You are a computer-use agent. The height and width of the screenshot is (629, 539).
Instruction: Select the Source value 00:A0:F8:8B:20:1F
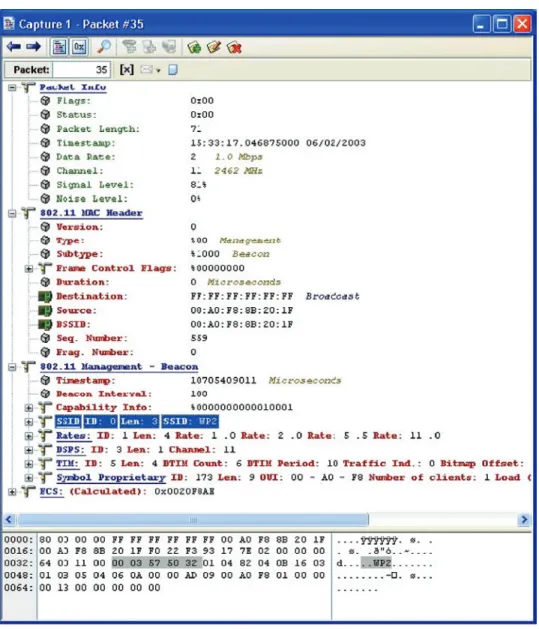[x=242, y=311]
